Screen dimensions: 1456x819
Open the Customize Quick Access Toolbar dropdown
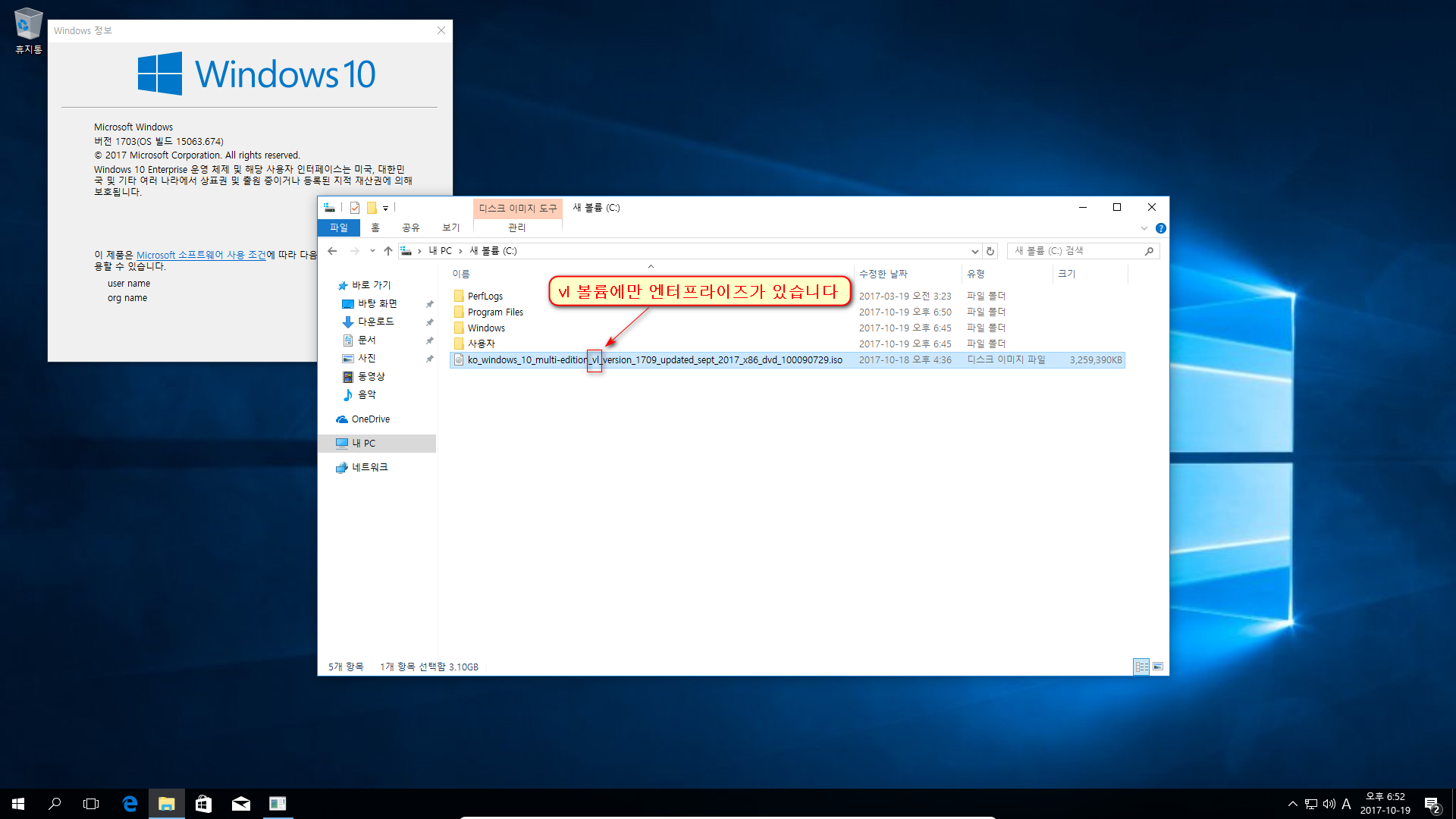coord(385,209)
